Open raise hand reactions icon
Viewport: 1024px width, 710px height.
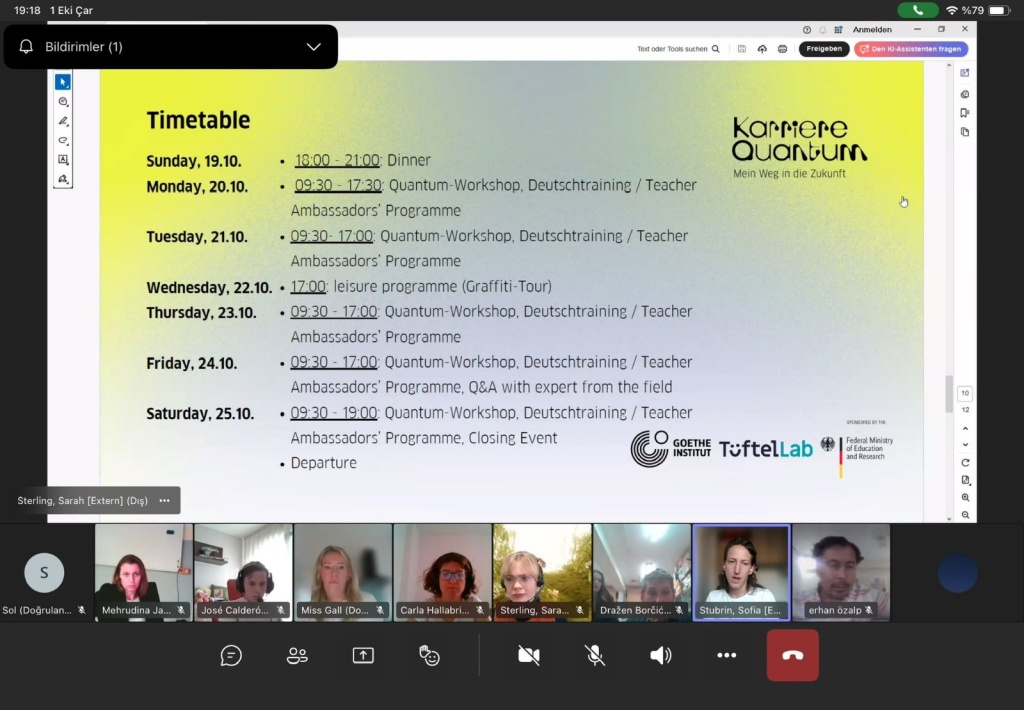429,656
